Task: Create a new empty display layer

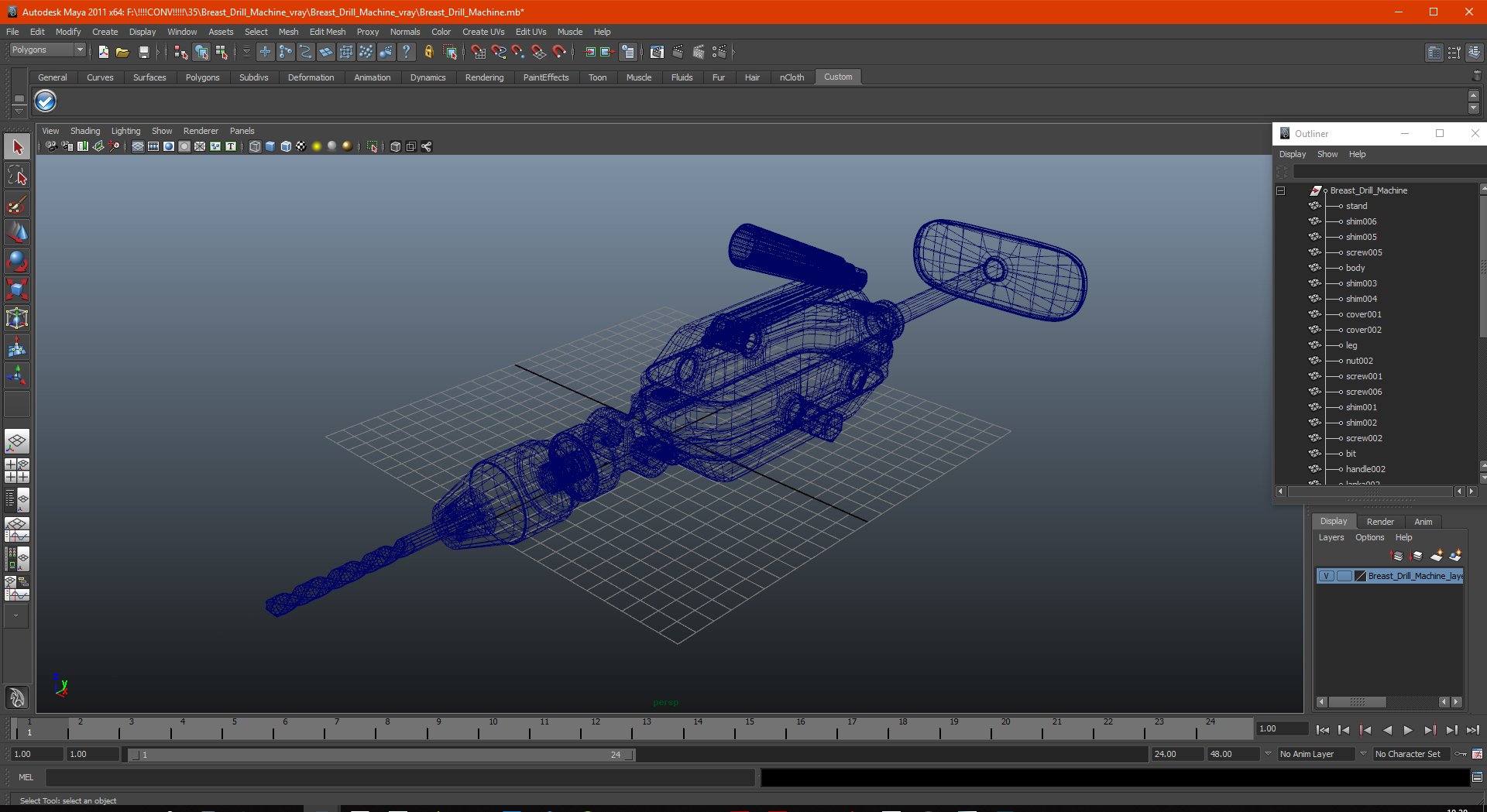Action: (1437, 556)
